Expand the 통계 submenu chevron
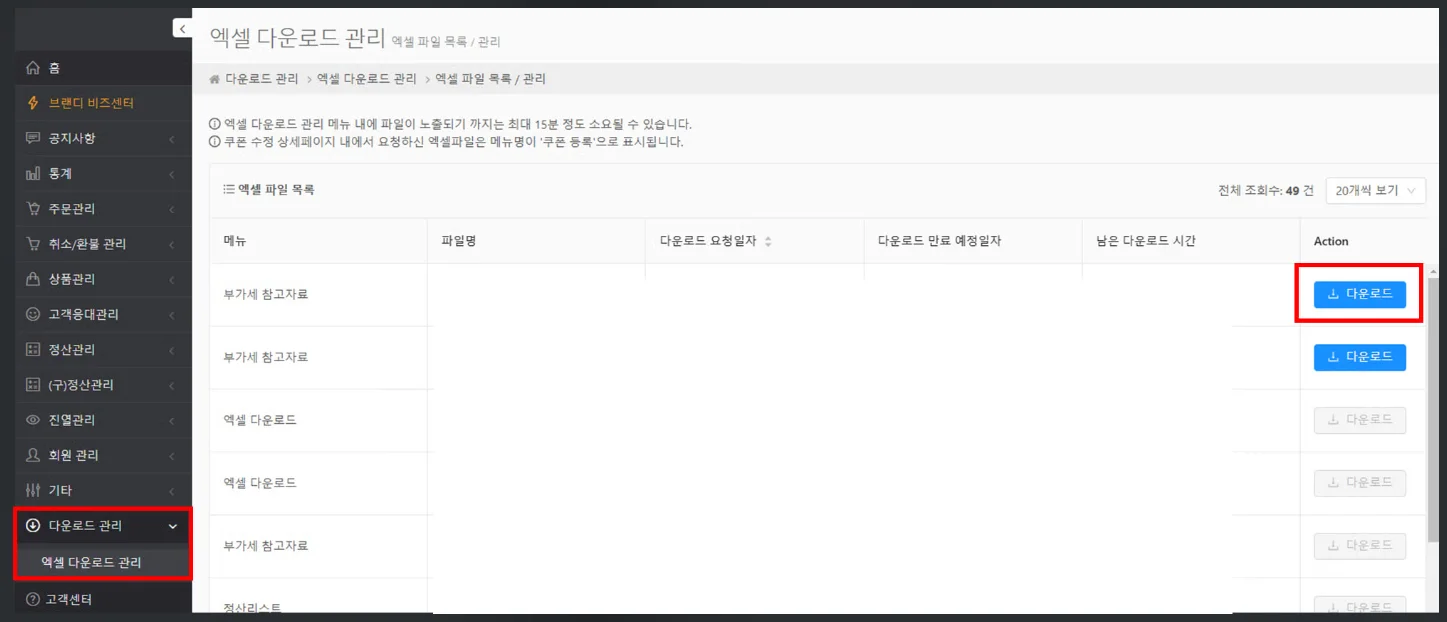1447x622 pixels. 172,174
